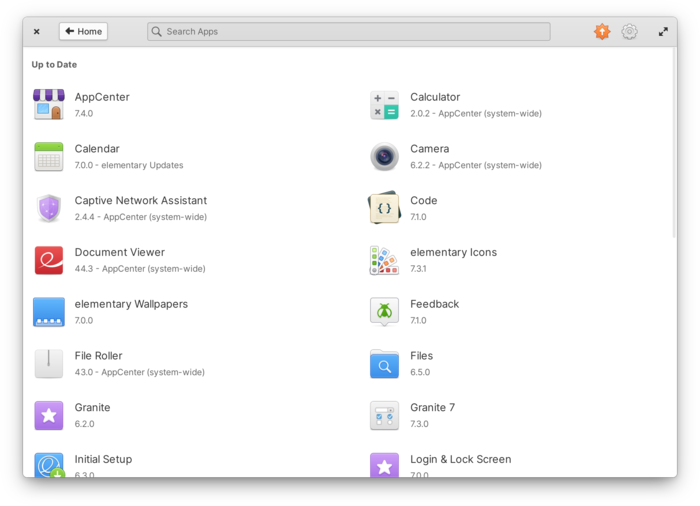This screenshot has height=506, width=700.
Task: Click the elementary Wallpapers blue icon
Action: pyautogui.click(x=49, y=312)
